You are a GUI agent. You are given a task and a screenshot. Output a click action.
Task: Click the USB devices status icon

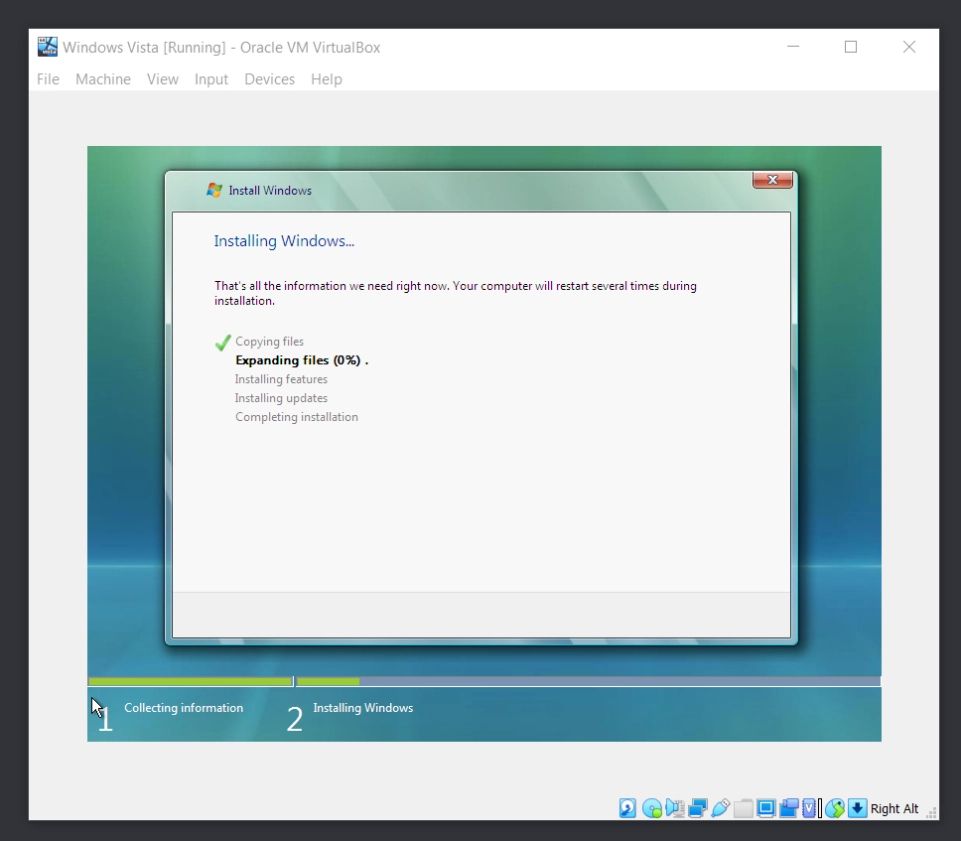pyautogui.click(x=721, y=808)
